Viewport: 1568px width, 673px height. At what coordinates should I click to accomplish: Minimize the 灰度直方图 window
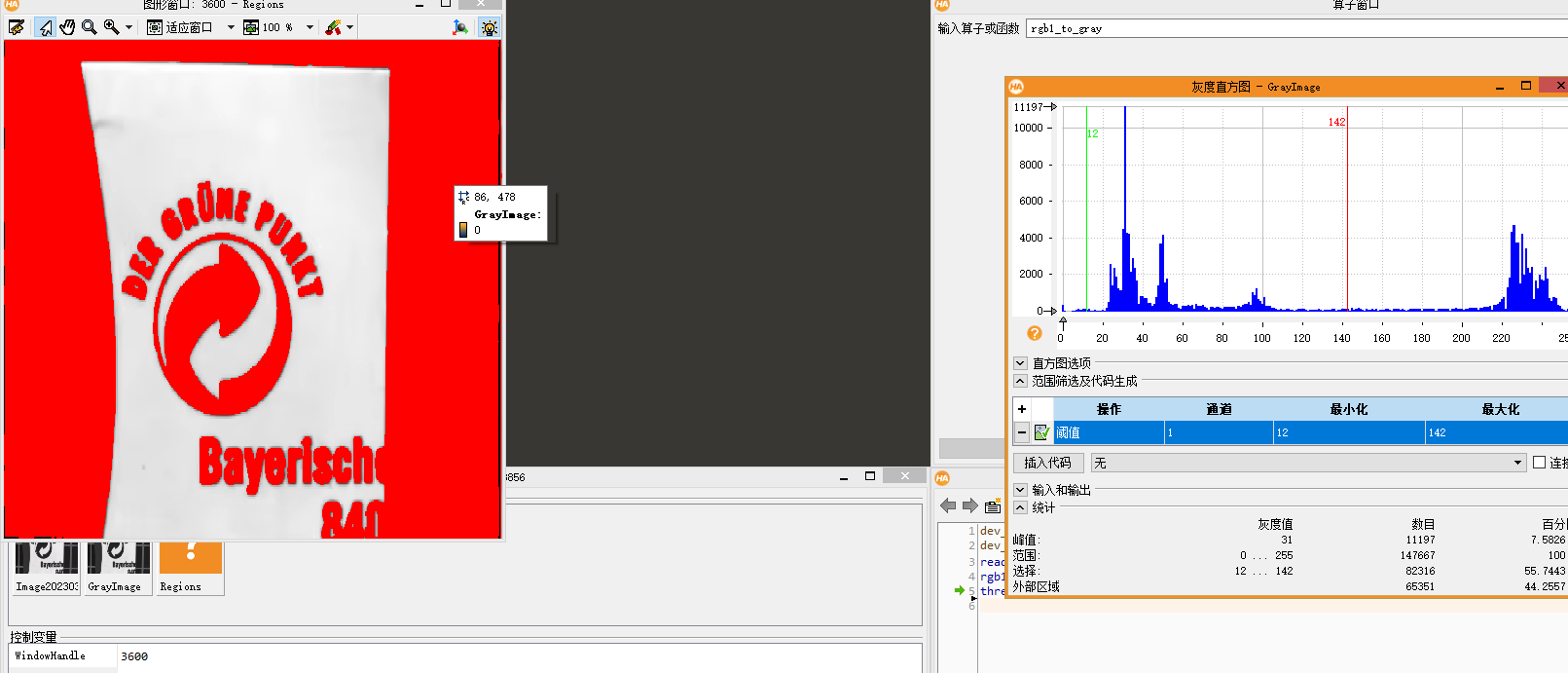[1499, 87]
